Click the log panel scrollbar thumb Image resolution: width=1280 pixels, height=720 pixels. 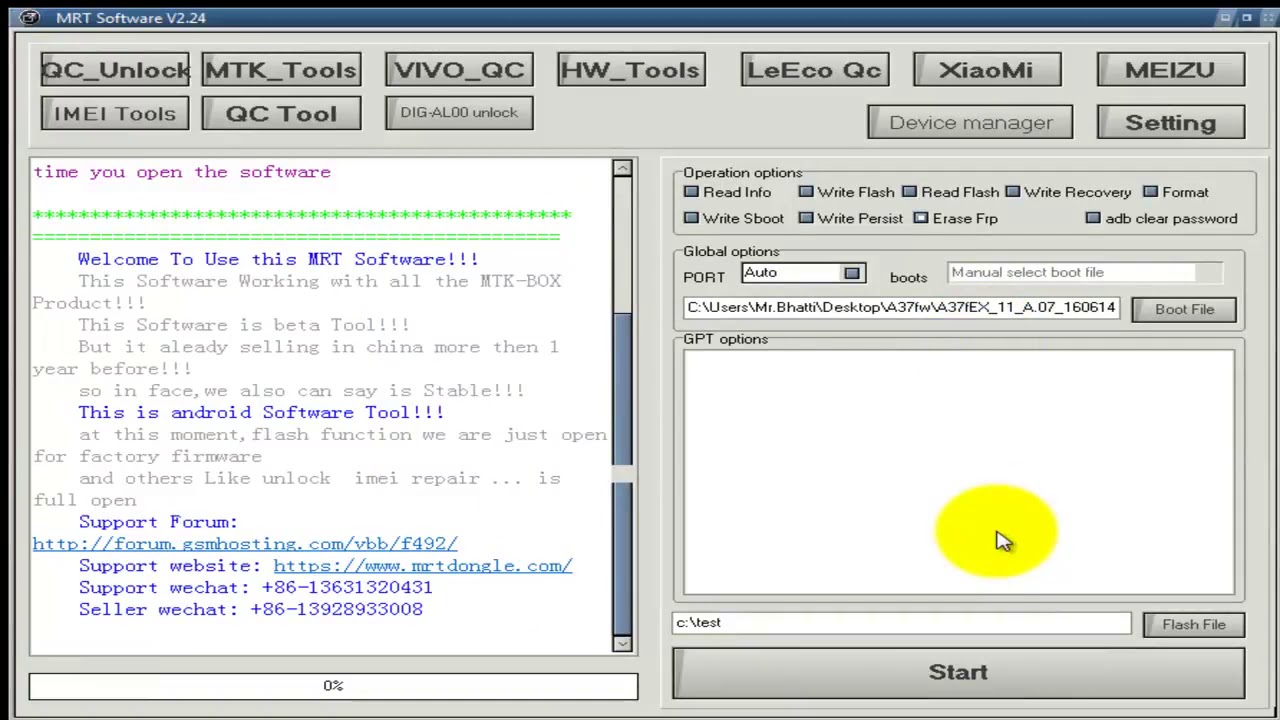(x=623, y=473)
